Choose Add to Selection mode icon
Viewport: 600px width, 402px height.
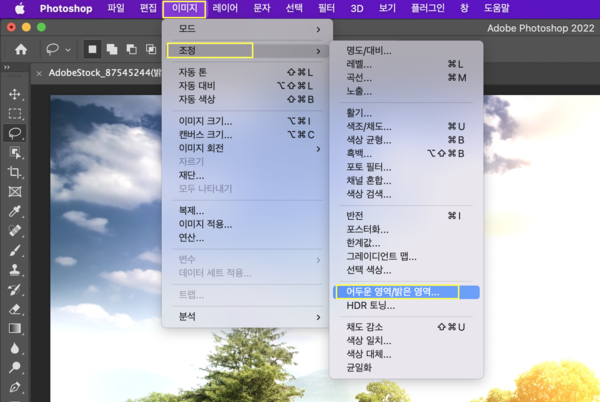click(x=112, y=49)
